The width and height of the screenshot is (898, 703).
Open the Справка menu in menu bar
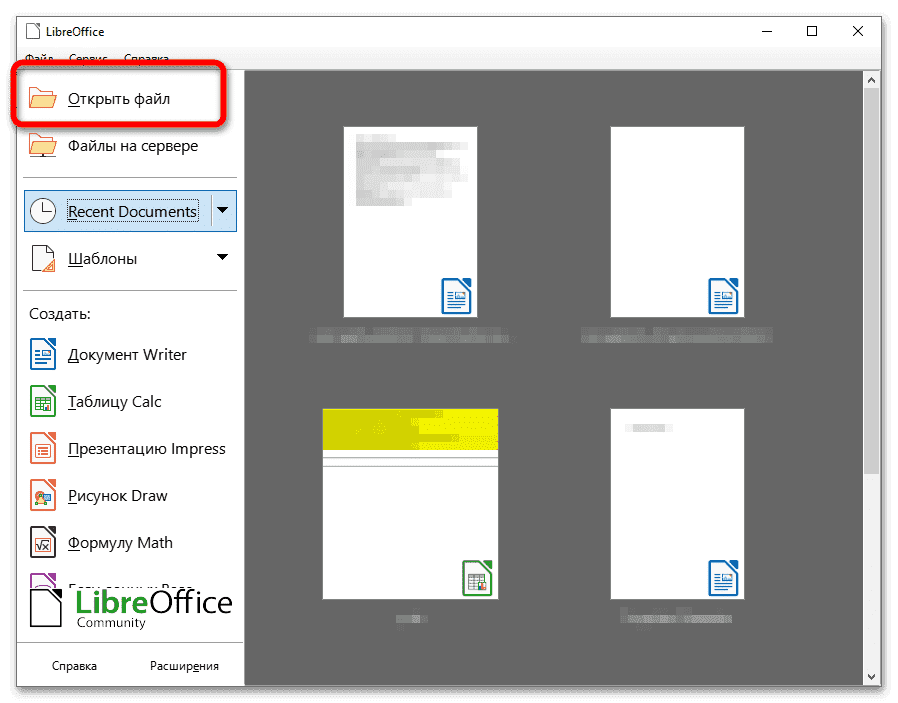pyautogui.click(x=146, y=59)
